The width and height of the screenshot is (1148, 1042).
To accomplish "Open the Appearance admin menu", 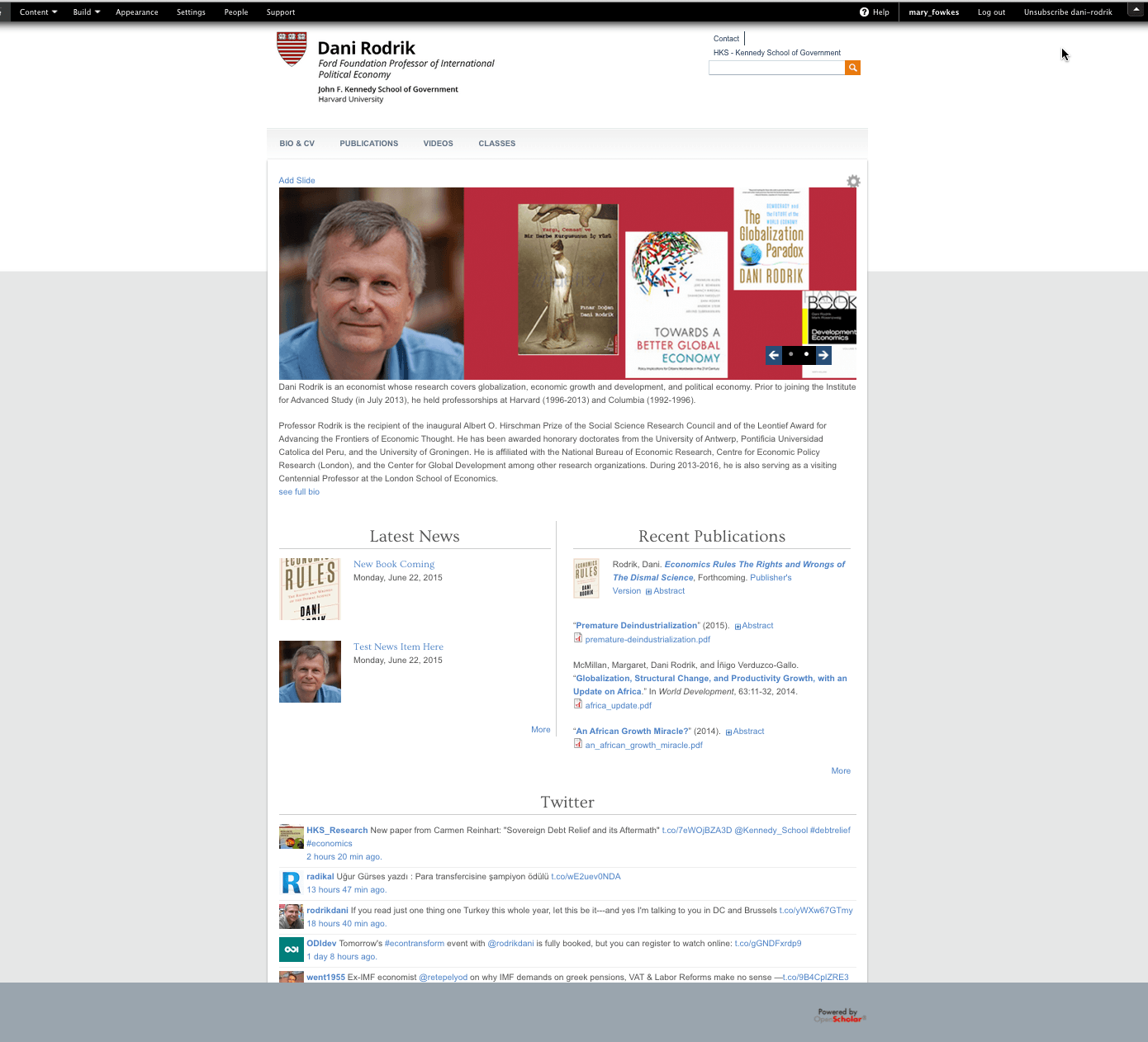I will (137, 12).
